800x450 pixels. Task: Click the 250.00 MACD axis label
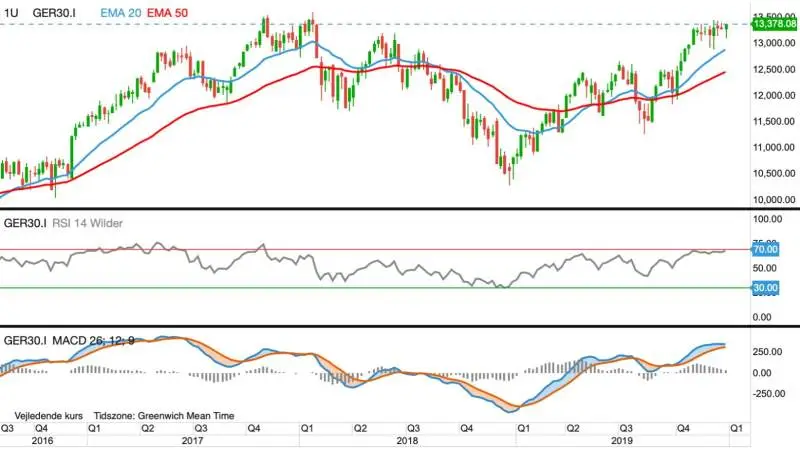click(767, 352)
